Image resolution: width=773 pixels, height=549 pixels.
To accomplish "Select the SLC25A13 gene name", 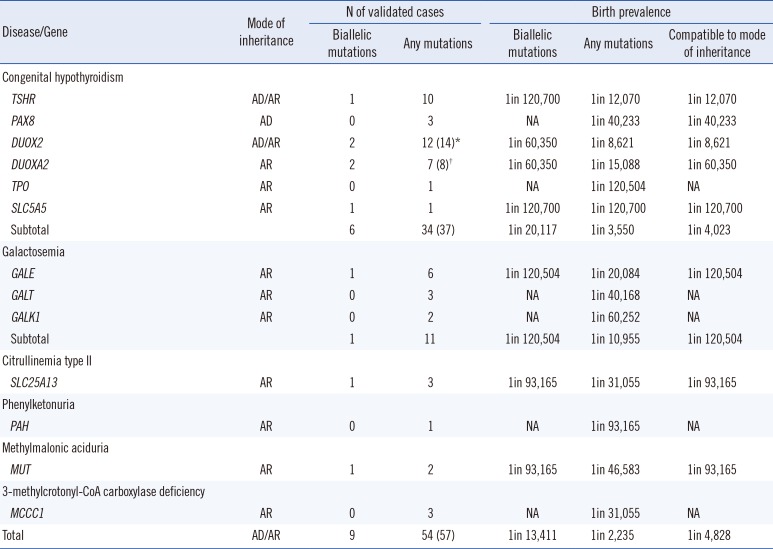I will (38, 386).
